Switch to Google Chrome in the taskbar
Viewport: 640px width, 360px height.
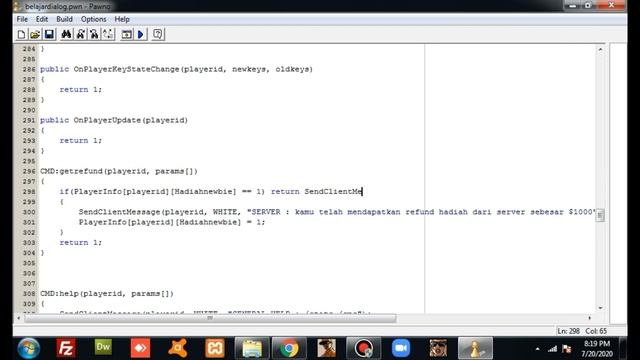pyautogui.click(x=289, y=348)
